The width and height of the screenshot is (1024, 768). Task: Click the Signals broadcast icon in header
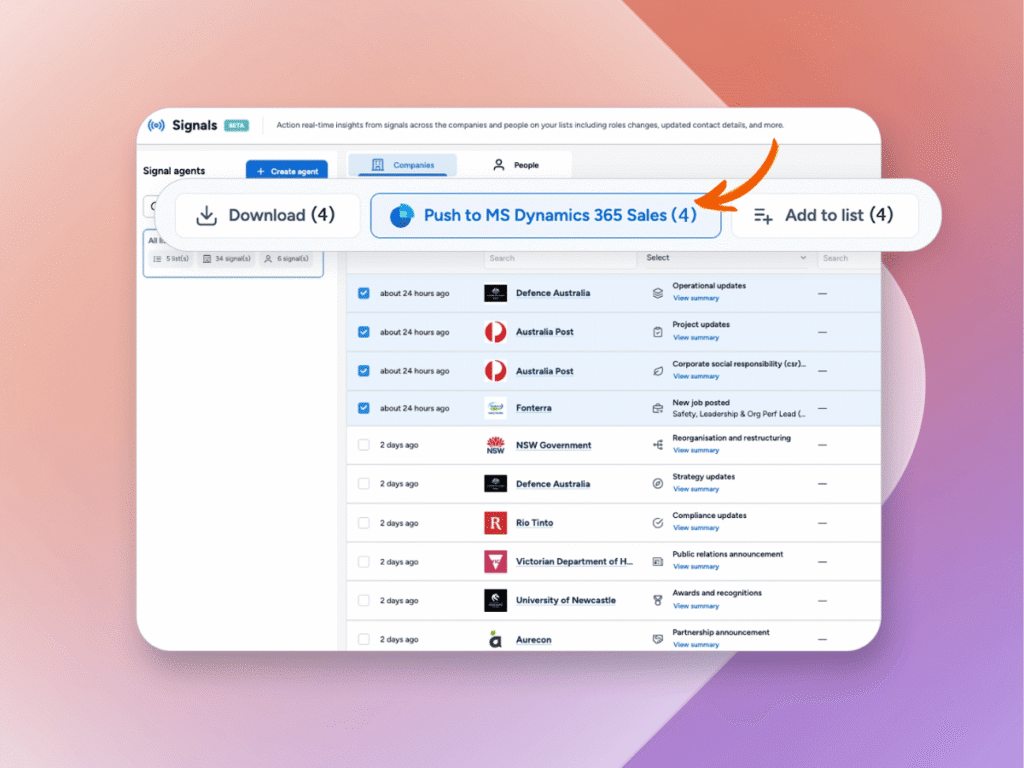156,126
